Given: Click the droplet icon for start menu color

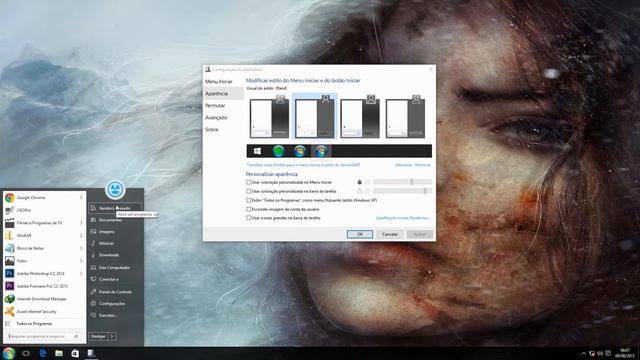Looking at the screenshot, I should click(360, 182).
